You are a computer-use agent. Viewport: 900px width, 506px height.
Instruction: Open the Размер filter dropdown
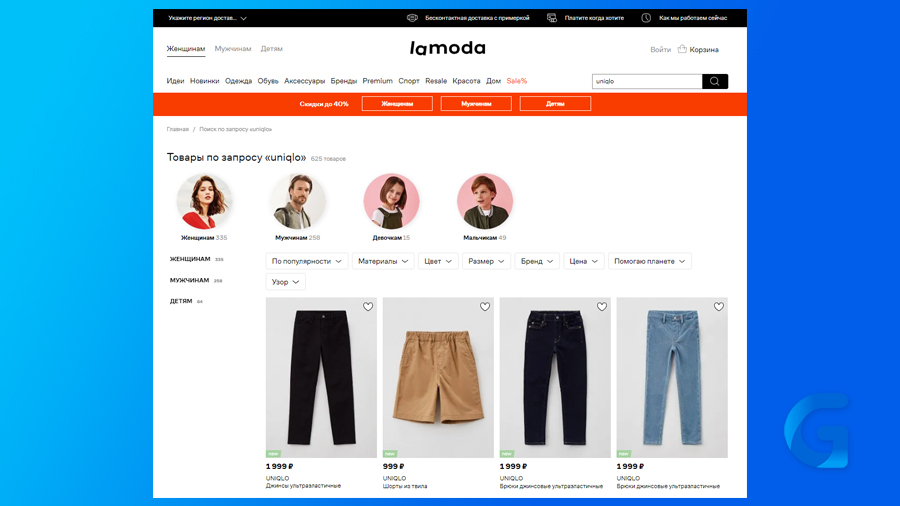tap(486, 261)
